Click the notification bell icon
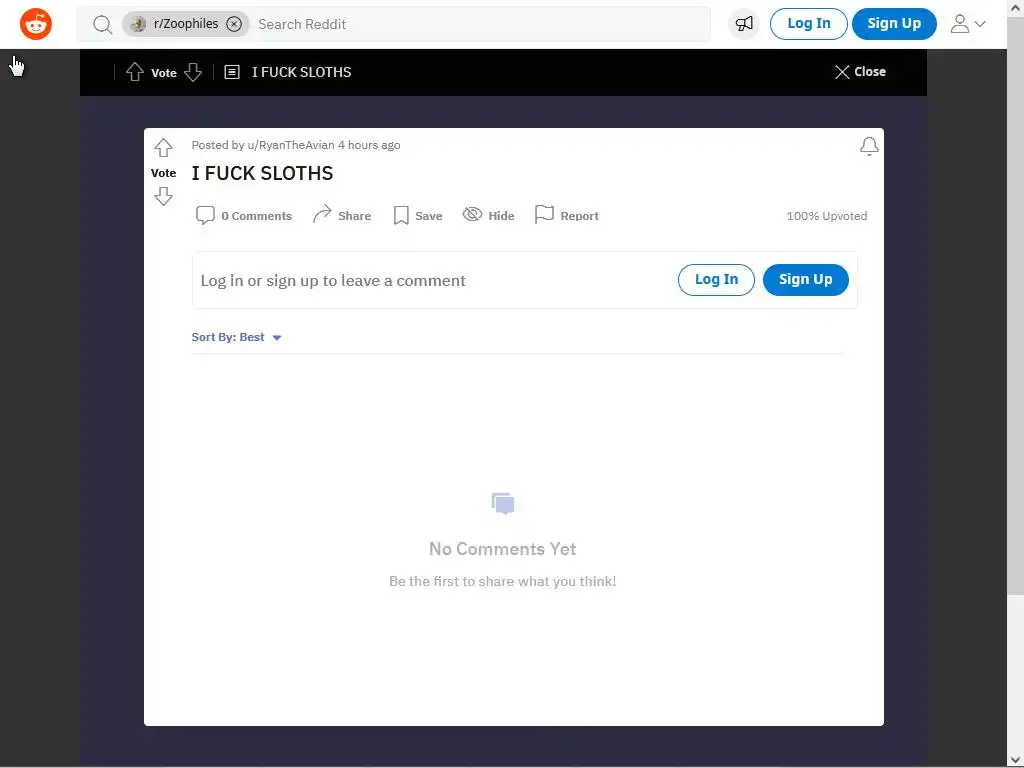 [869, 146]
